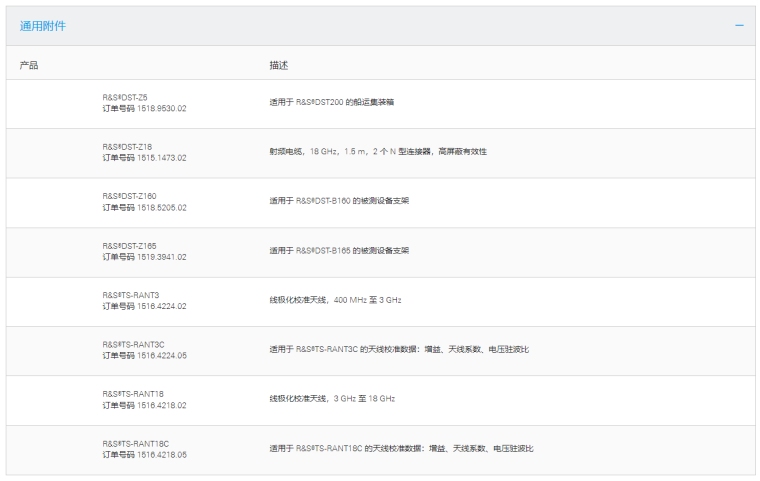Open the R&S DST-Z160 product entry
Screen dimensions: 760x481
pos(129,195)
